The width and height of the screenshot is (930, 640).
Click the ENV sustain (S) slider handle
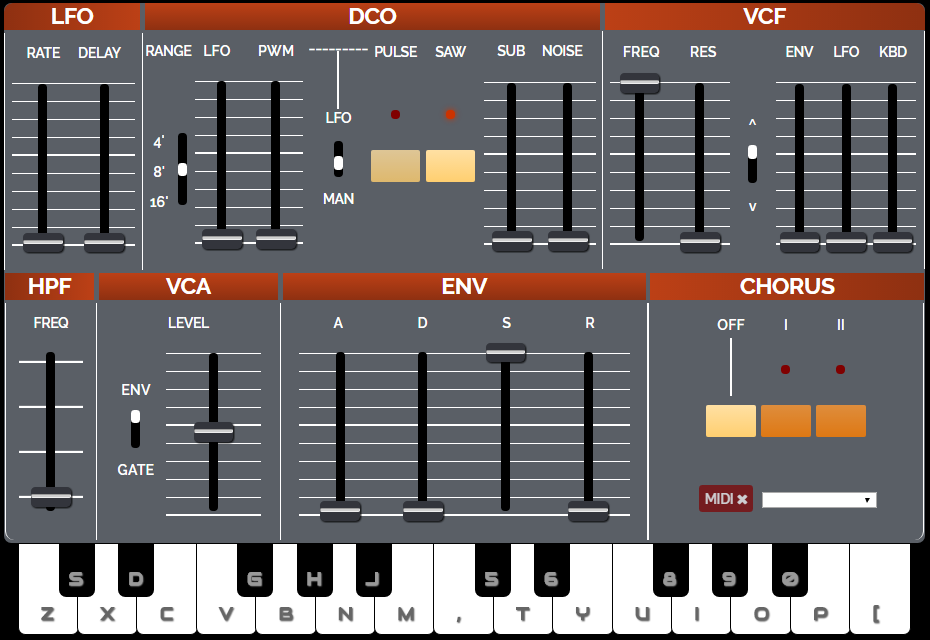point(506,352)
